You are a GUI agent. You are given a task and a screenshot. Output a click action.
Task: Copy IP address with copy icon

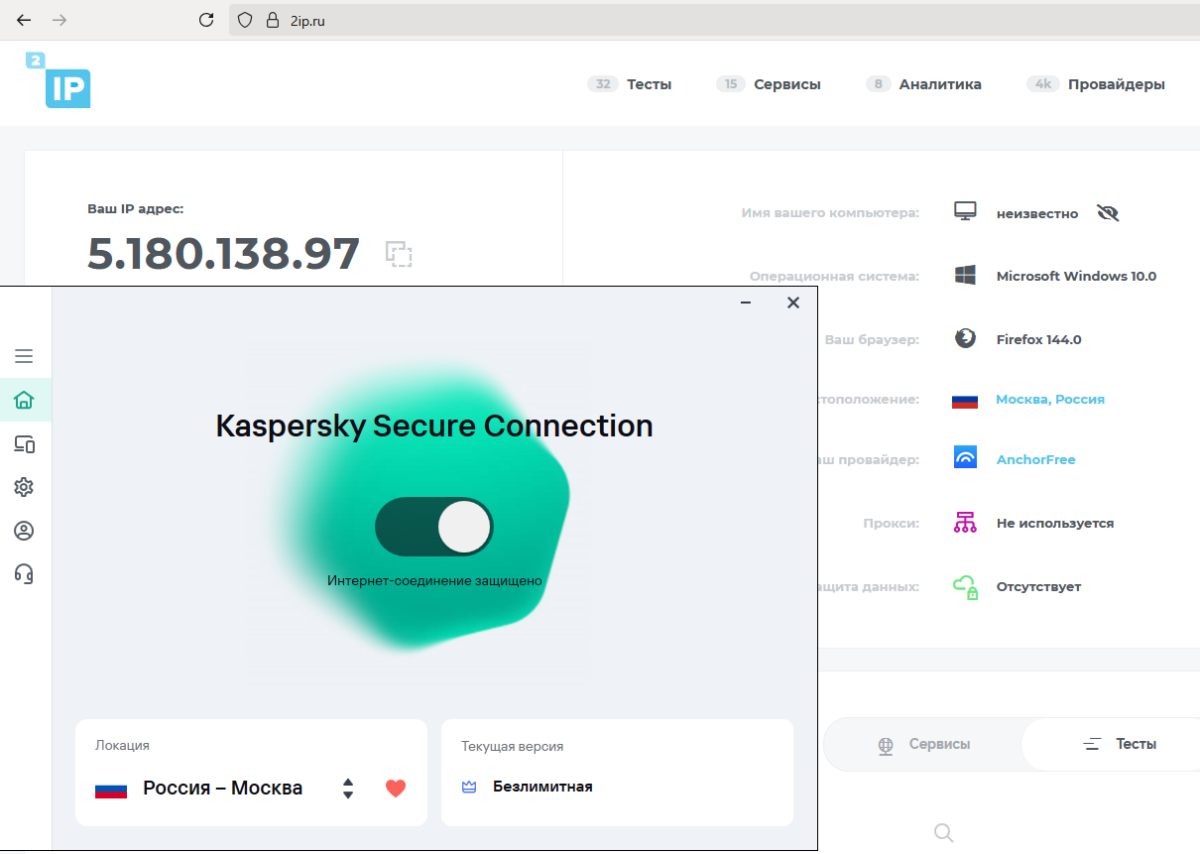399,254
